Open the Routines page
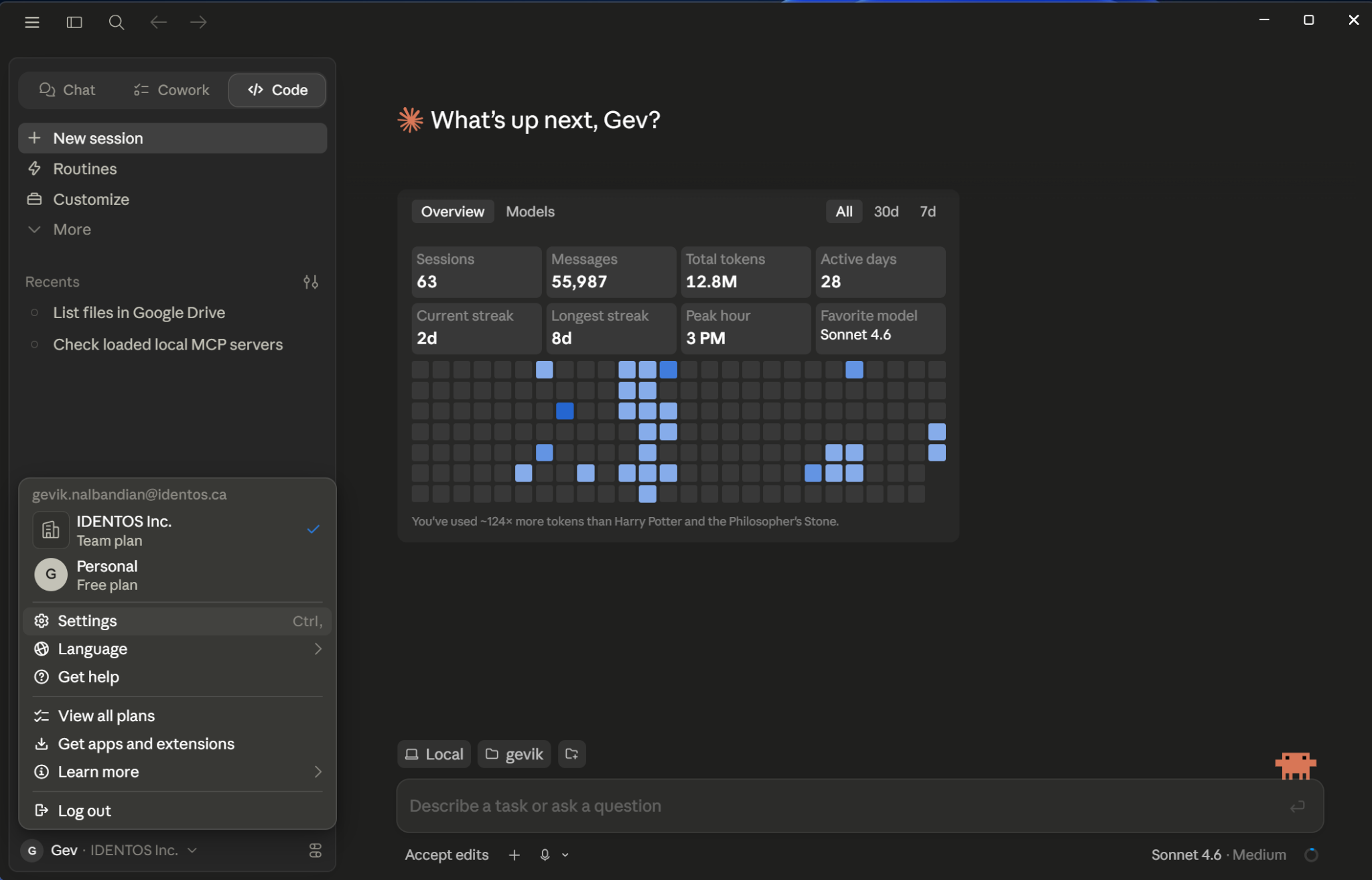Image resolution: width=1372 pixels, height=880 pixels. click(x=173, y=169)
